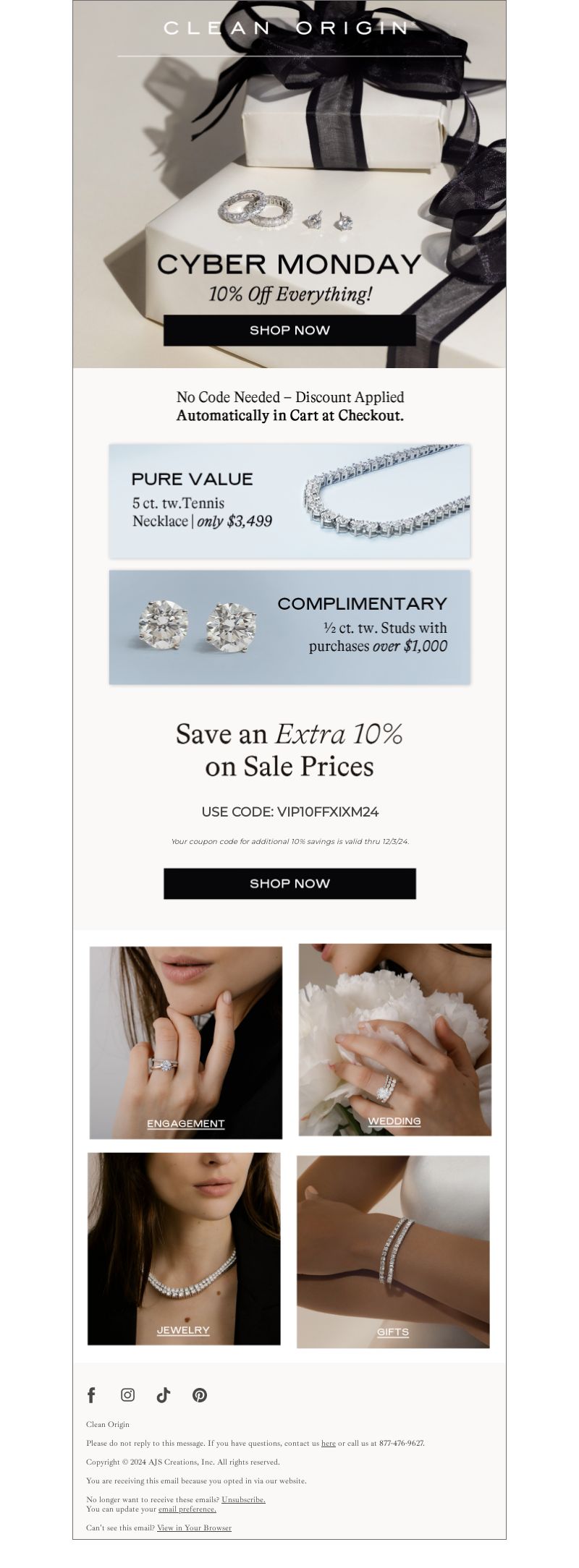Open the Pinterest social icon

200,1394
